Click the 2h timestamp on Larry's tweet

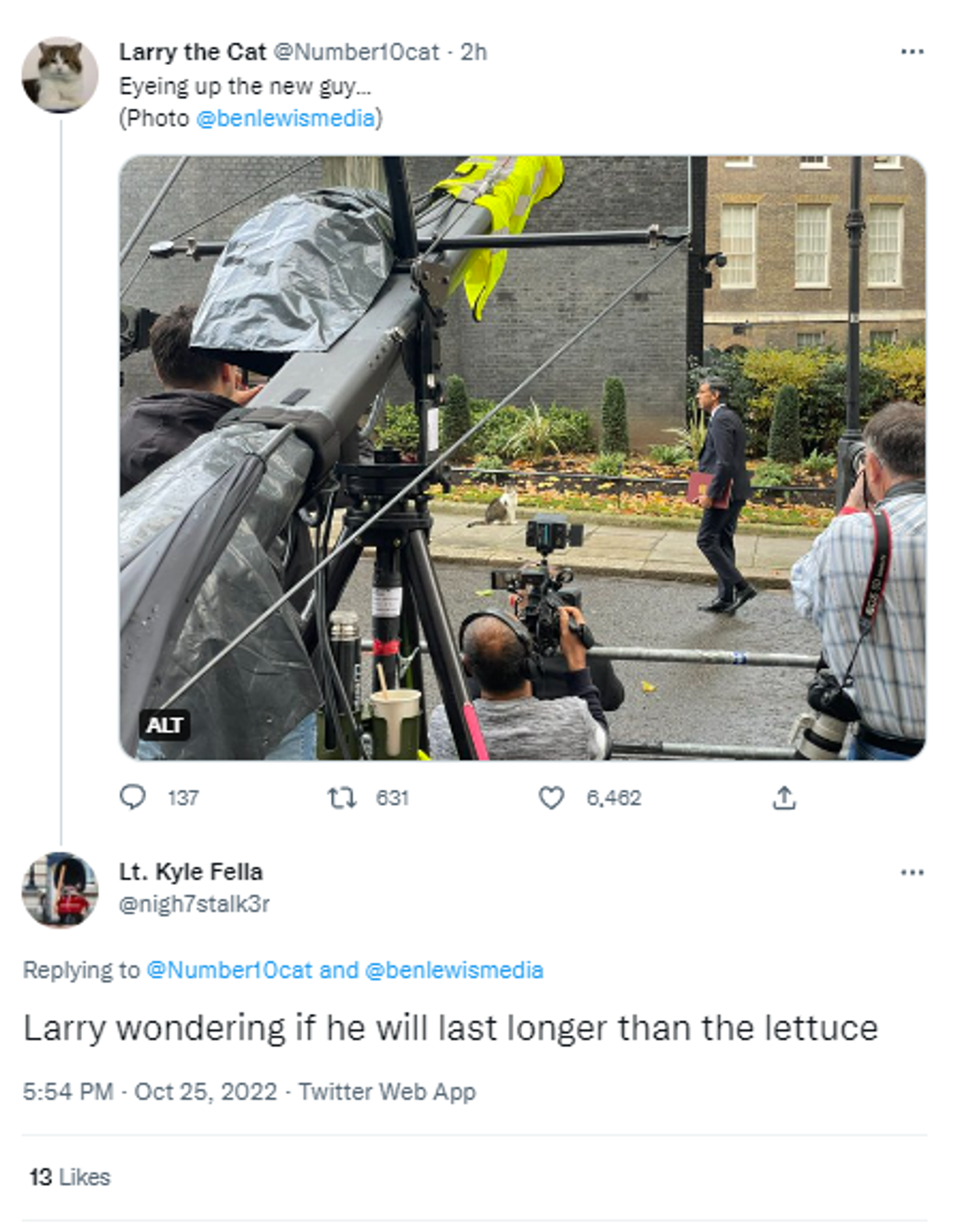coord(474,52)
